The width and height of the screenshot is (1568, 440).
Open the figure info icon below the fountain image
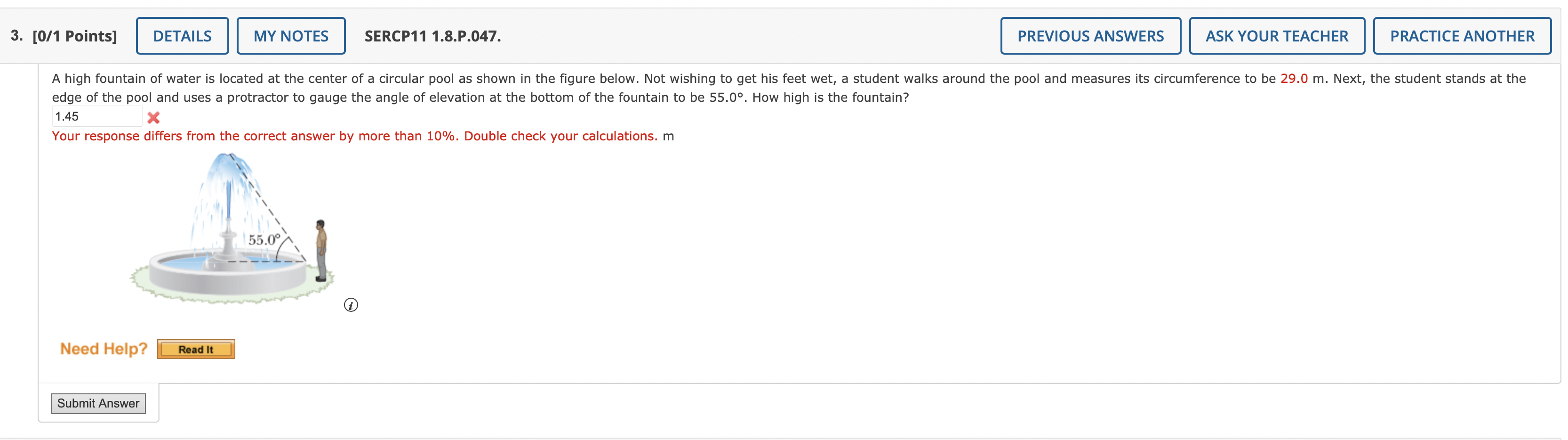[350, 305]
